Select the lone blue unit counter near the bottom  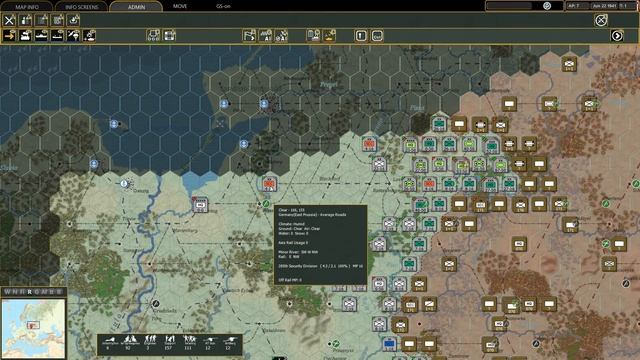pos(389,344)
